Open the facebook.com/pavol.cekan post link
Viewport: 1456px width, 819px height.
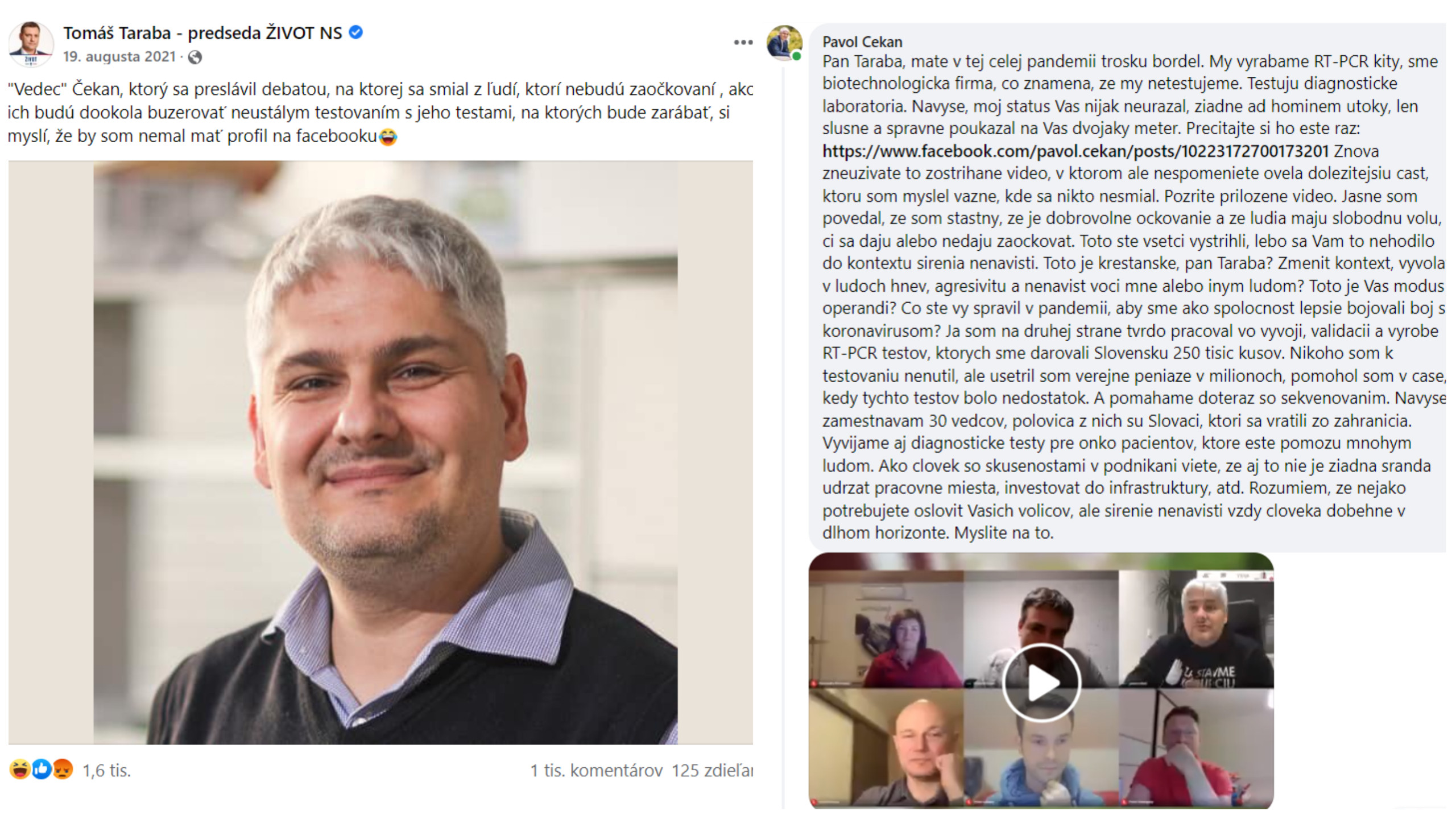(1075, 151)
